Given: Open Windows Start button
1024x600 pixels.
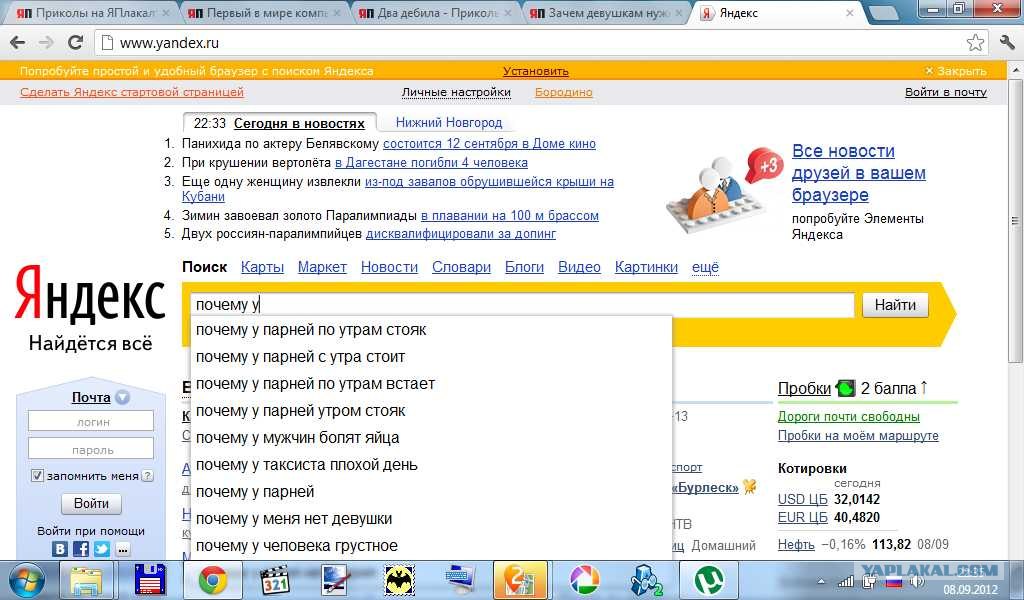Looking at the screenshot, I should click(25, 580).
